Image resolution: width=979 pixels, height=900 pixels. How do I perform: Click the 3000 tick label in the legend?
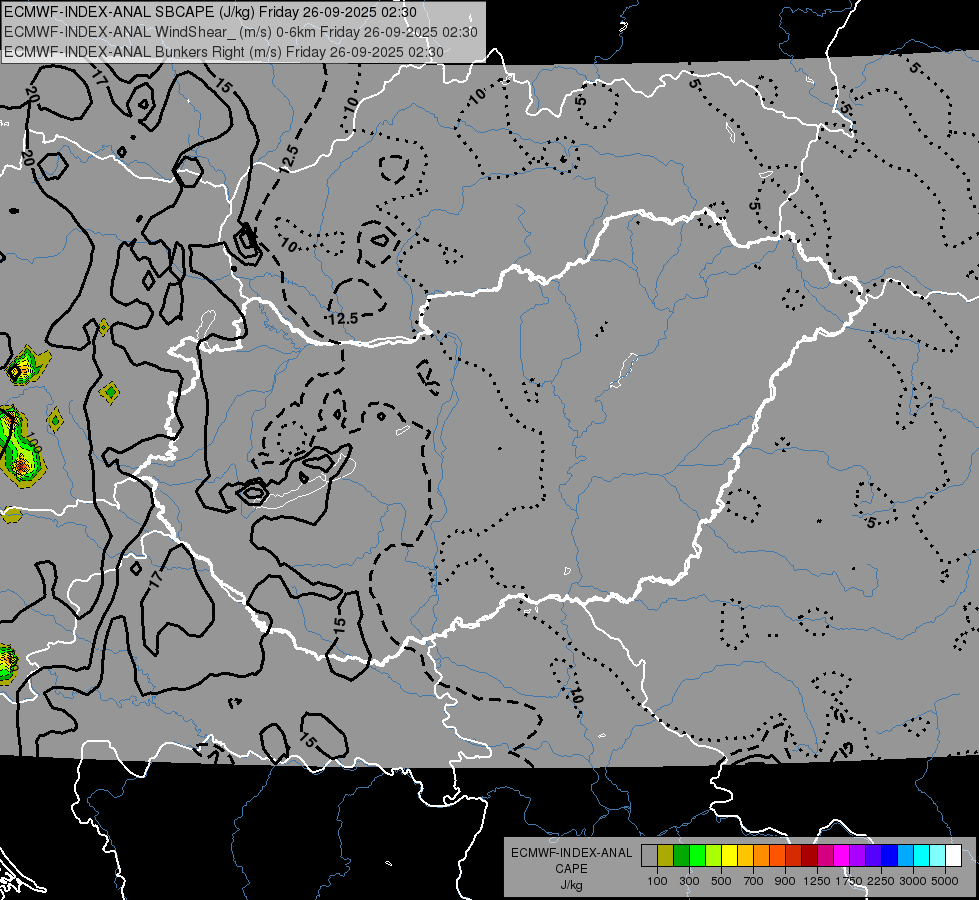(913, 881)
